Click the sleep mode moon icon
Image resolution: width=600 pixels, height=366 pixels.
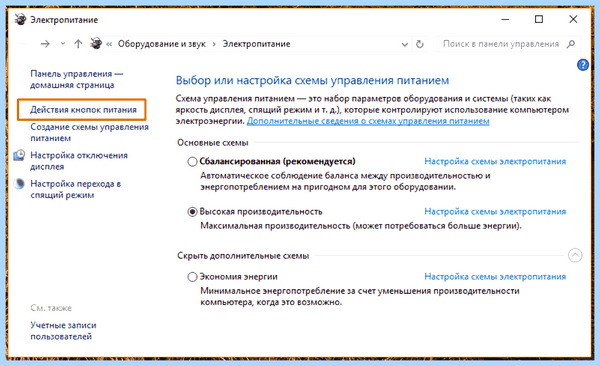19,184
